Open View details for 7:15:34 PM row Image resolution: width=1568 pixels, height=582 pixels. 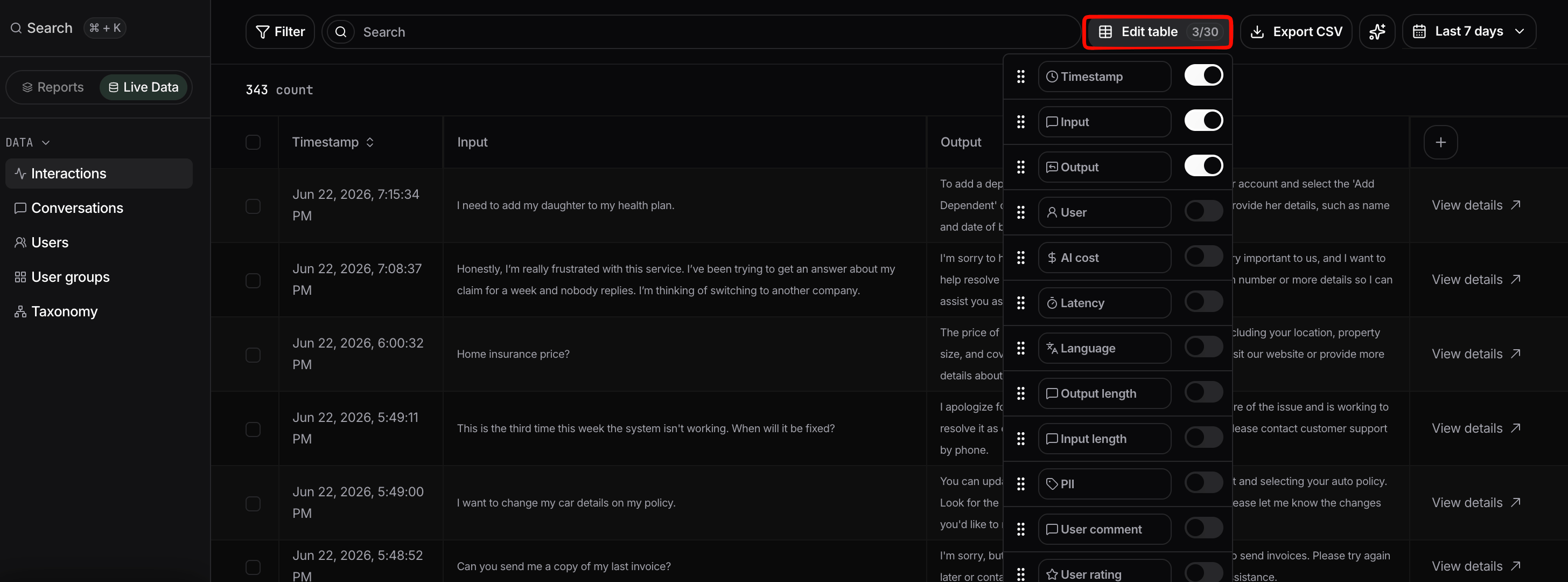(1476, 205)
